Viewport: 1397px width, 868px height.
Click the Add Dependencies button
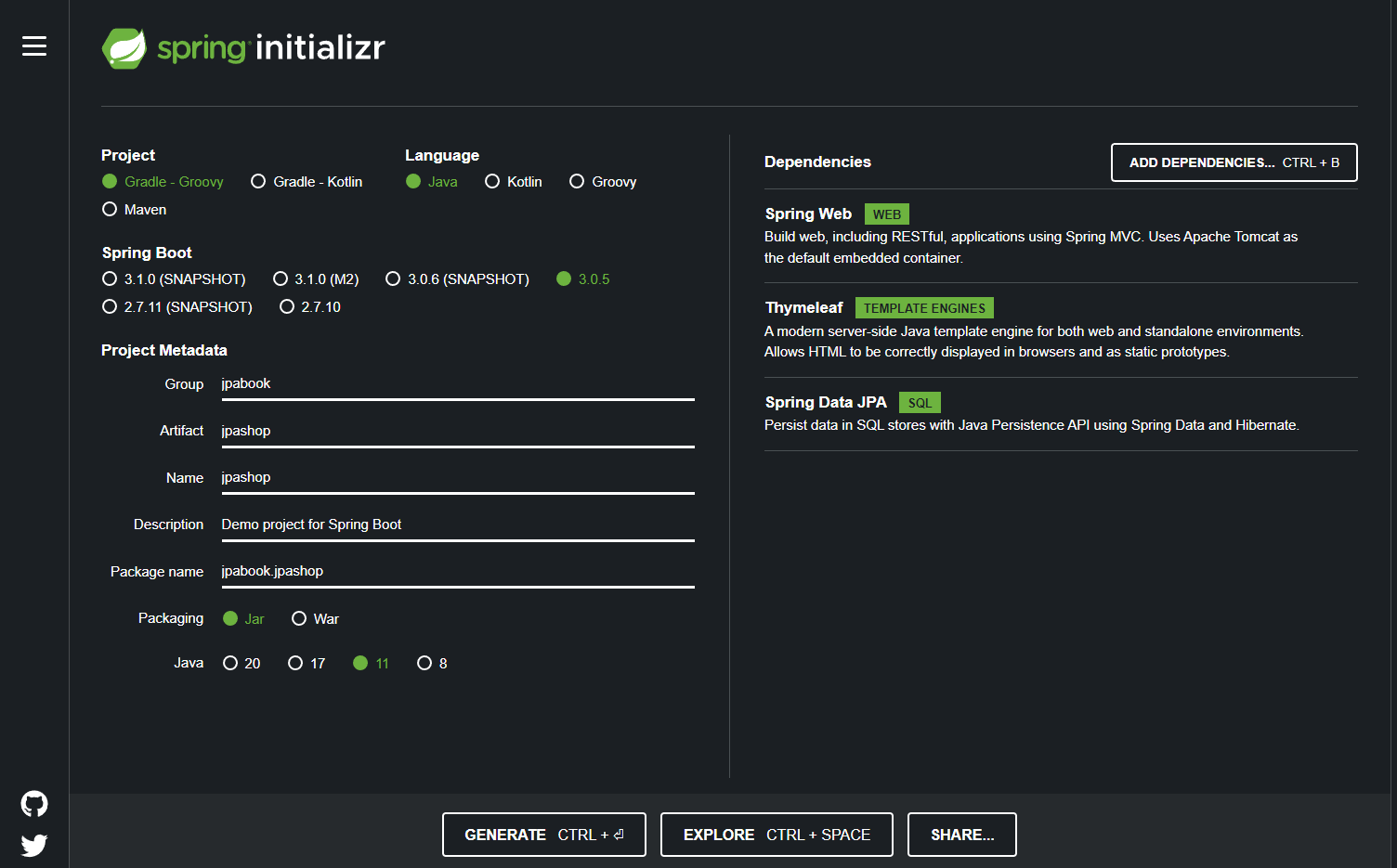[x=1234, y=162]
